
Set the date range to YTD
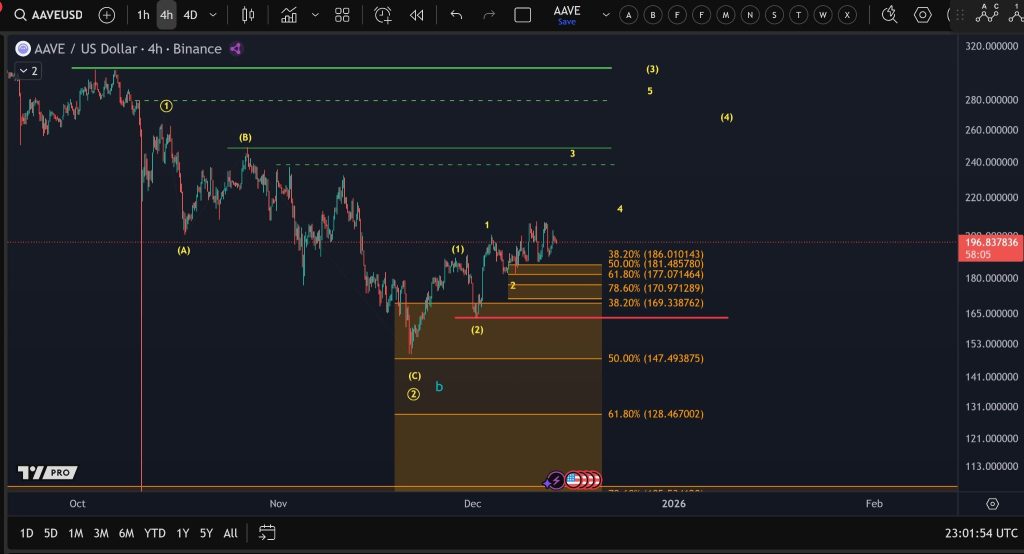tap(155, 533)
